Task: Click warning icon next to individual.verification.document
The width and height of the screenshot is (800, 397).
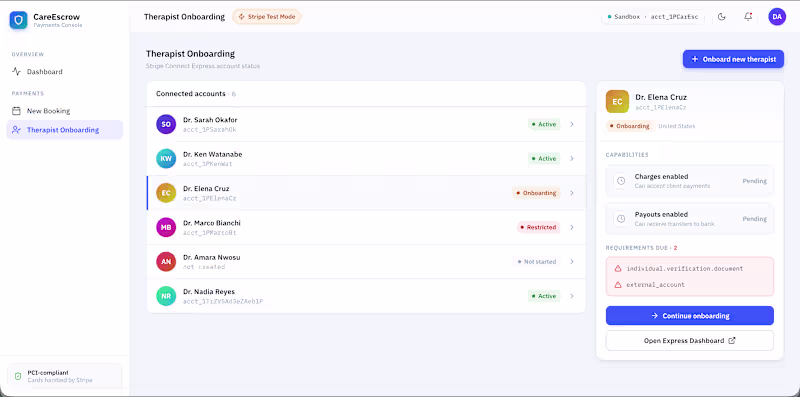Action: (x=618, y=268)
